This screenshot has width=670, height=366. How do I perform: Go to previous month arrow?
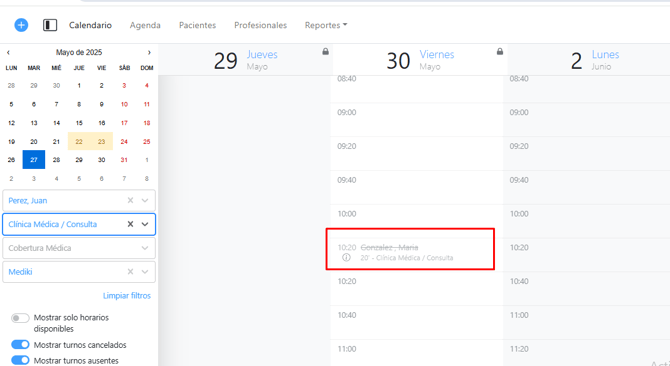tap(8, 53)
